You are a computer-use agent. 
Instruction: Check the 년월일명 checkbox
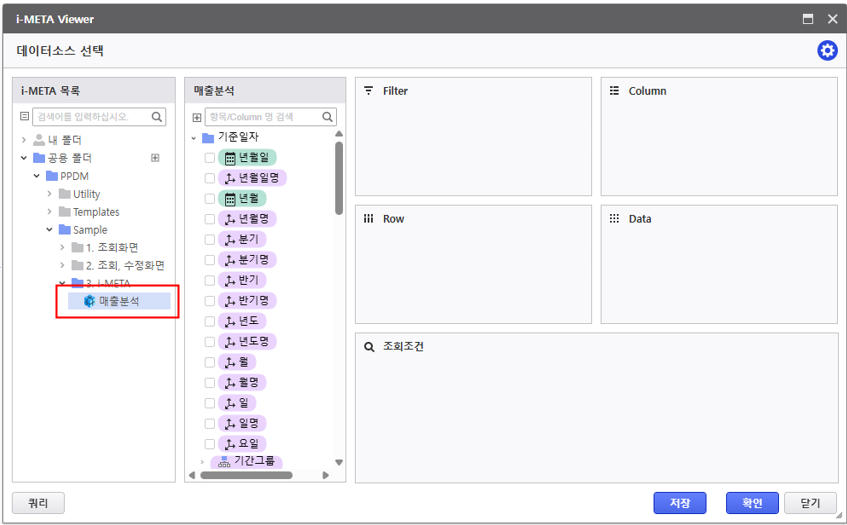tap(210, 178)
